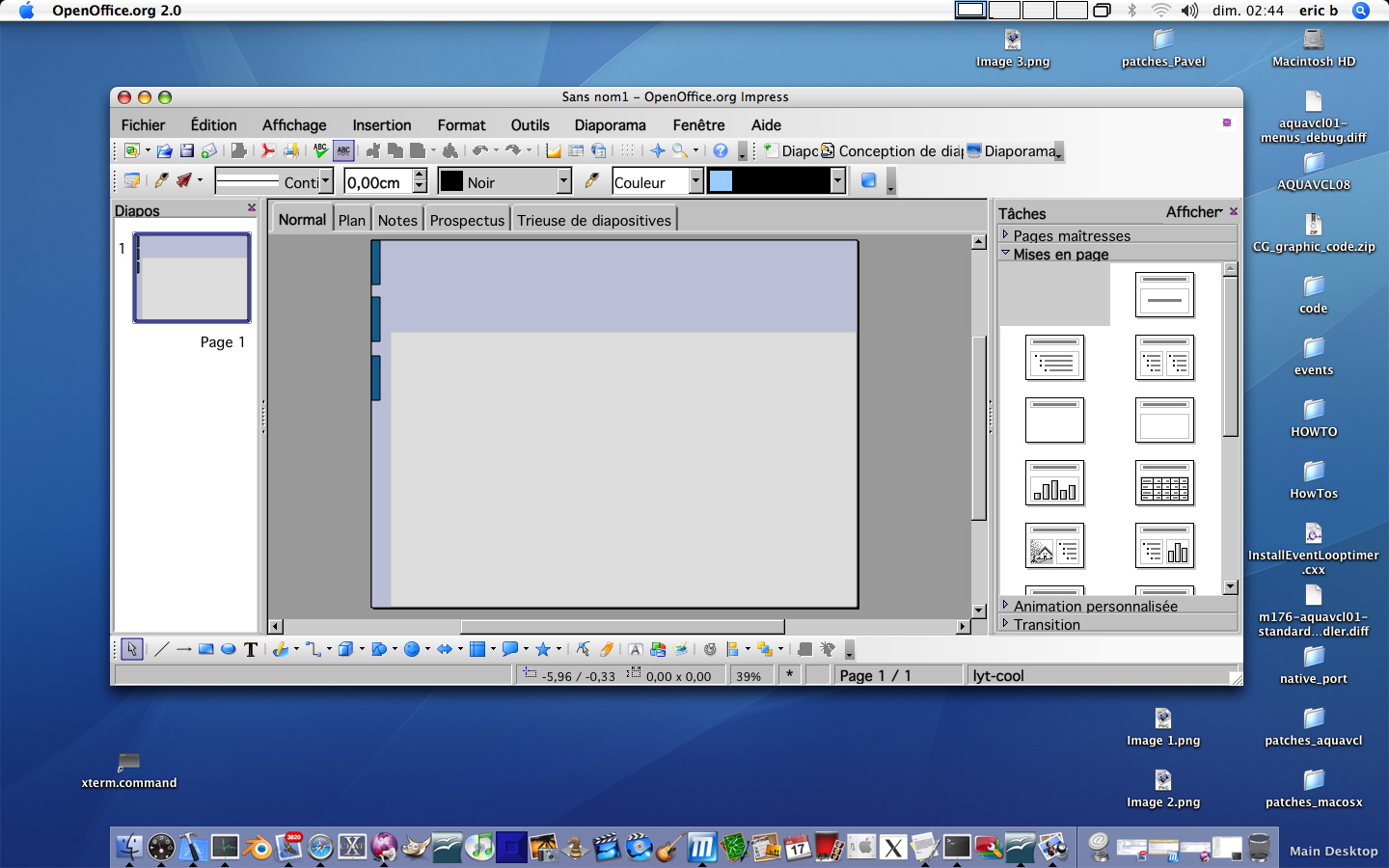Click the Conception de diapo button

click(892, 150)
